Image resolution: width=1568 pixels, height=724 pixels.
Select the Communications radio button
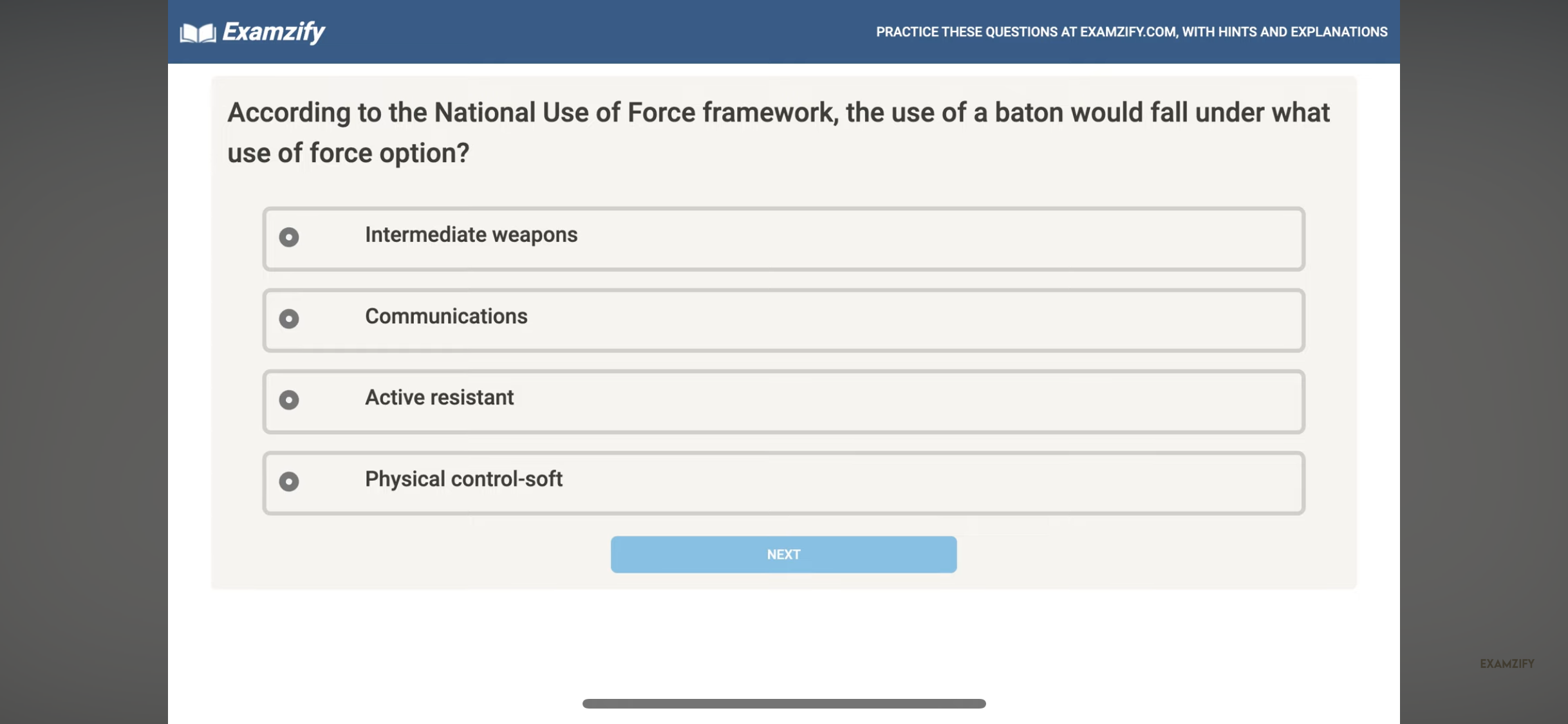pyautogui.click(x=289, y=319)
